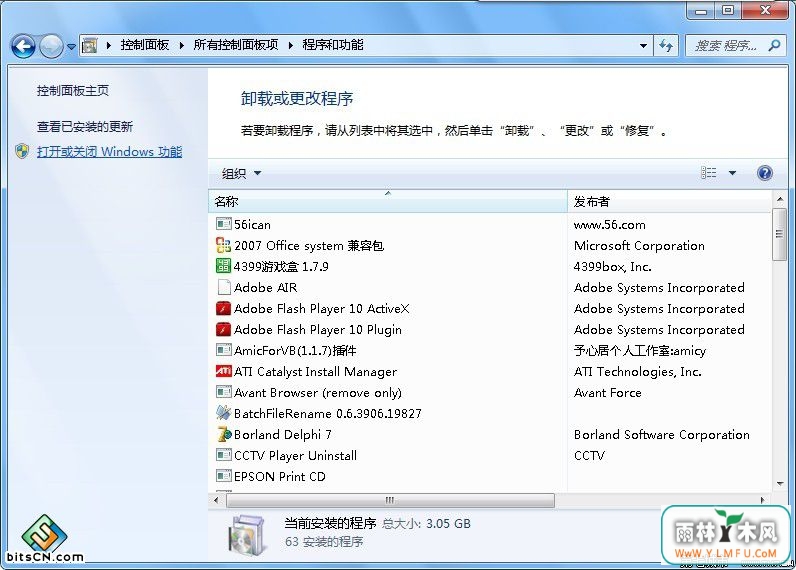Click the address bar refresh button
The height and width of the screenshot is (570, 796).
[x=666, y=46]
